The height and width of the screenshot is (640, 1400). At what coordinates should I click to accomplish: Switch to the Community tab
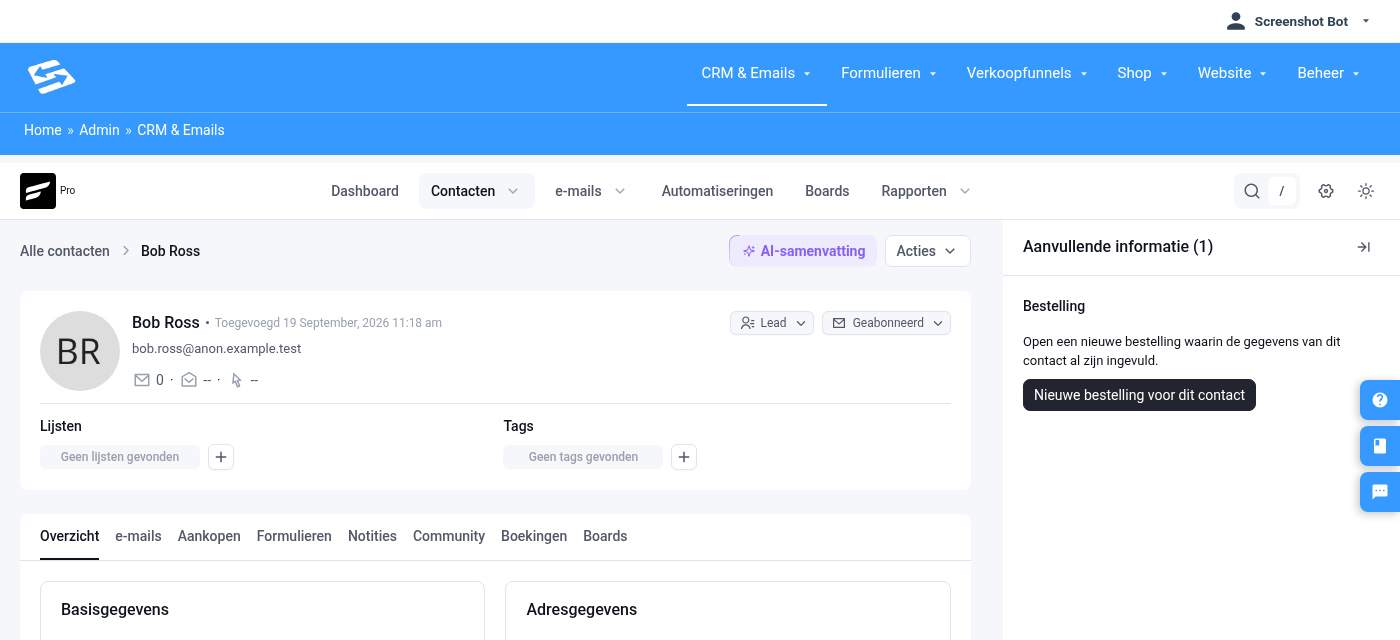tap(449, 536)
